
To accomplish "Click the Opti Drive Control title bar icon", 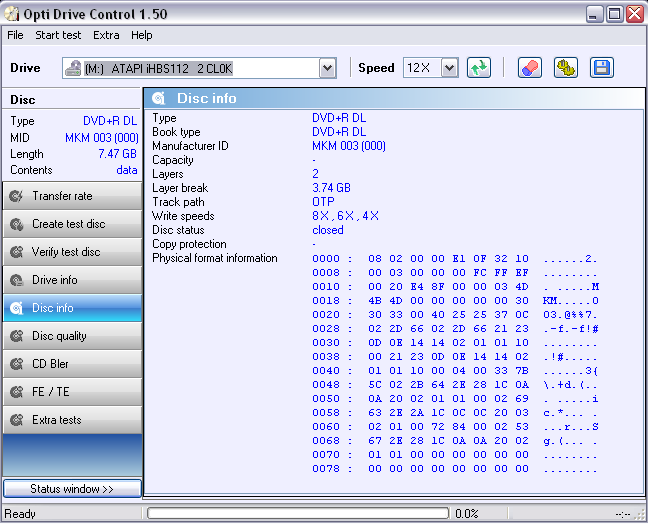I will click(12, 14).
